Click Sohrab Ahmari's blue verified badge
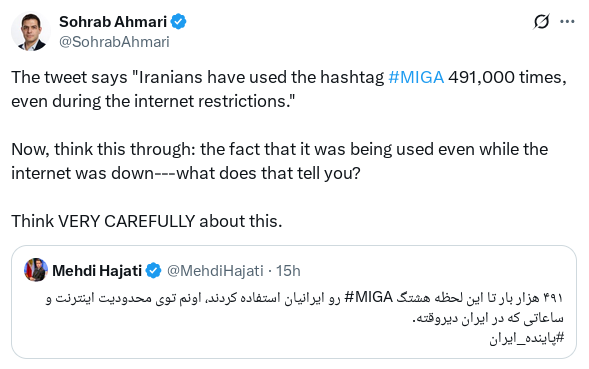 178,22
